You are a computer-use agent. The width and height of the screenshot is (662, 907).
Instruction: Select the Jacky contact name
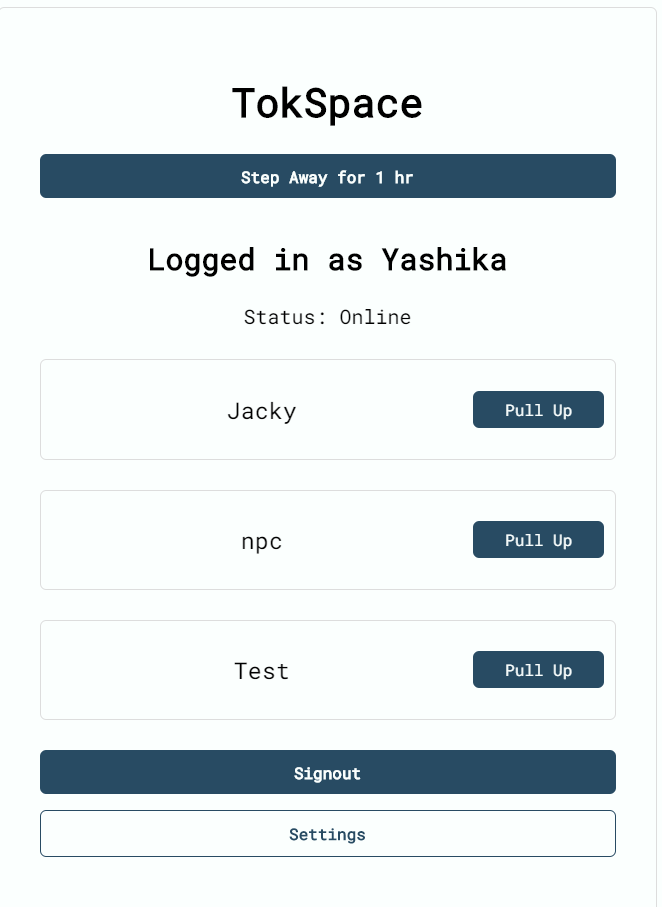(x=262, y=411)
